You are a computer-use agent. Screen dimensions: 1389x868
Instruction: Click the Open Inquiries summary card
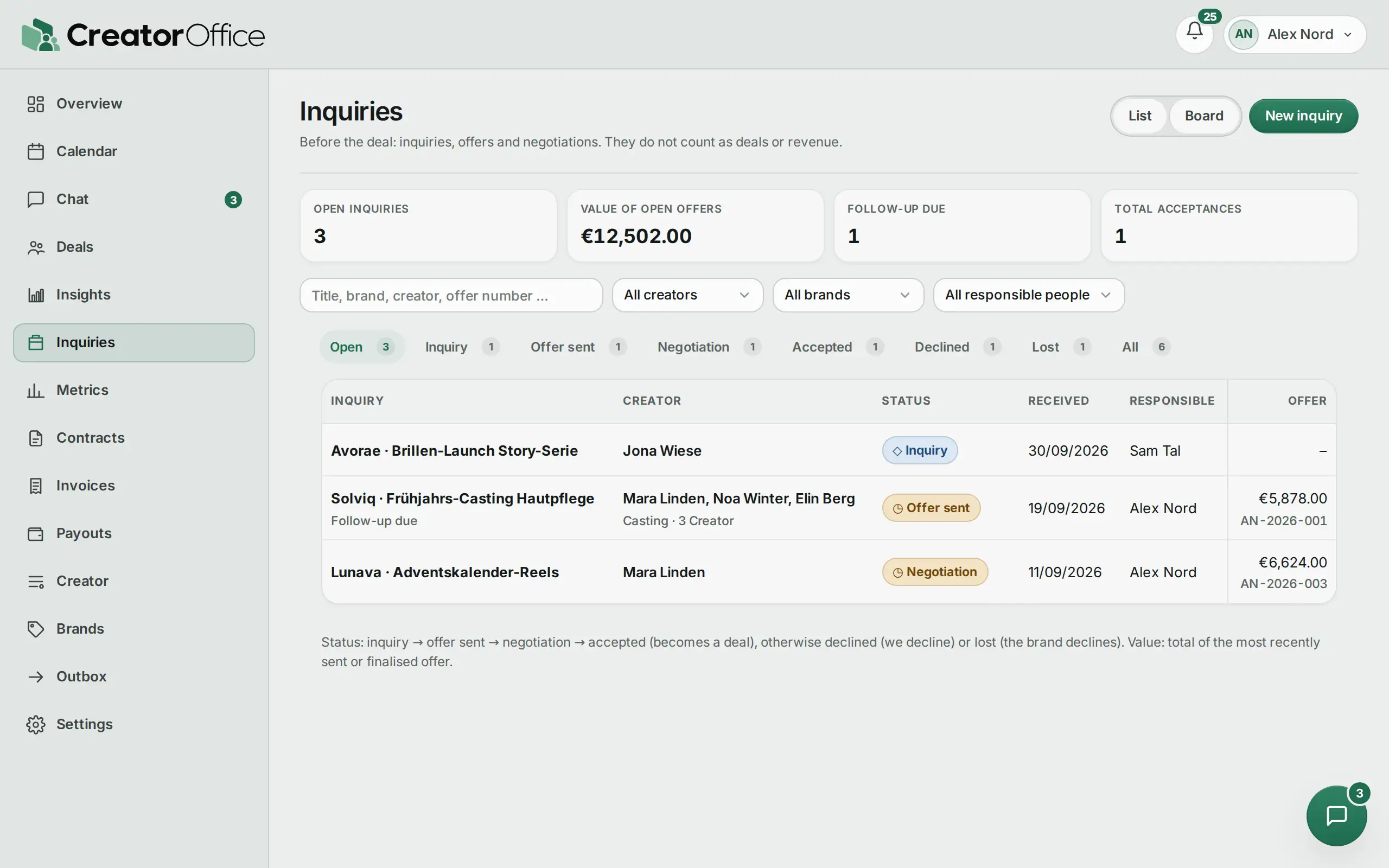point(428,226)
